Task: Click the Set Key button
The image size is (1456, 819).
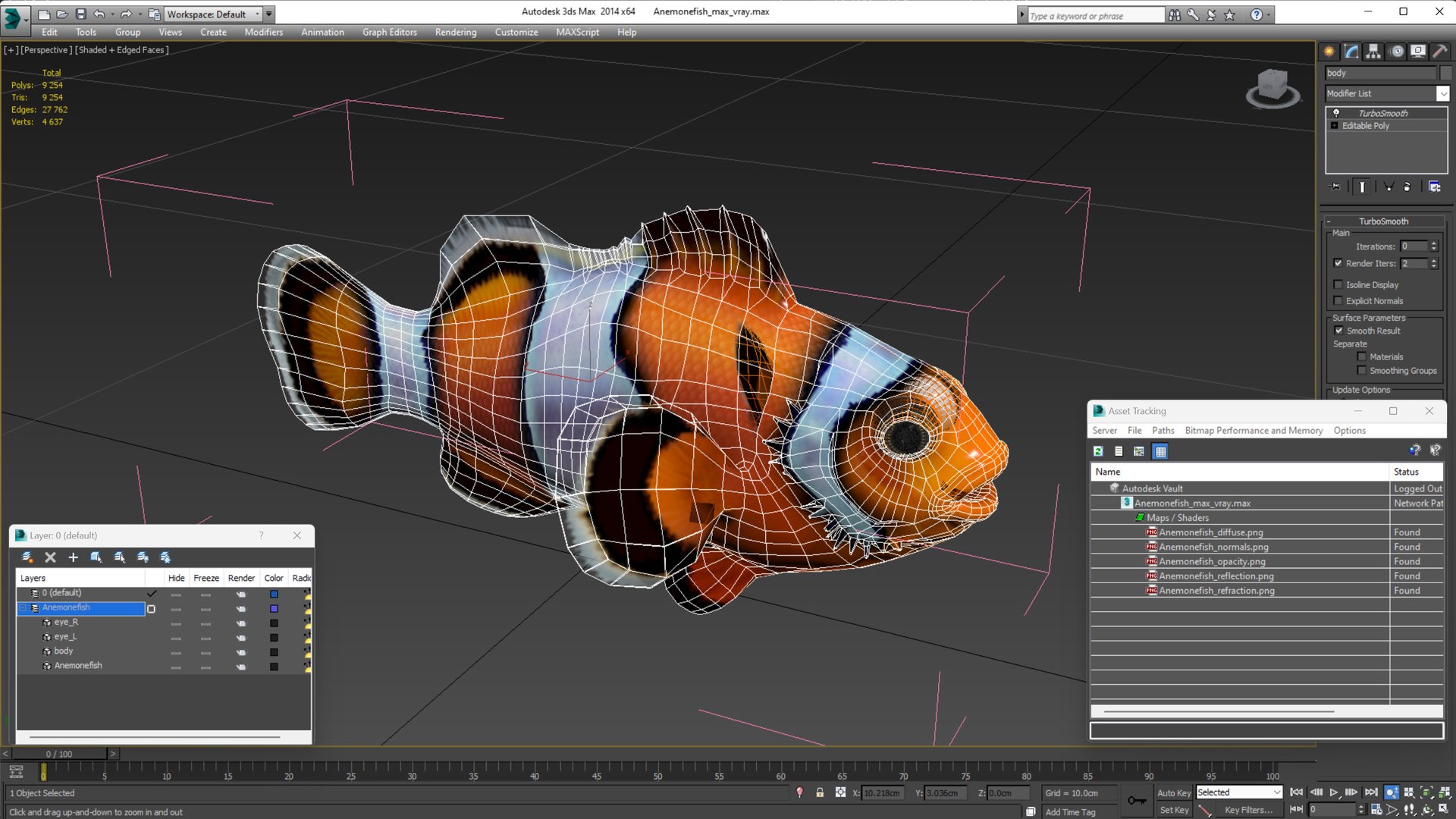Action: (x=1174, y=810)
